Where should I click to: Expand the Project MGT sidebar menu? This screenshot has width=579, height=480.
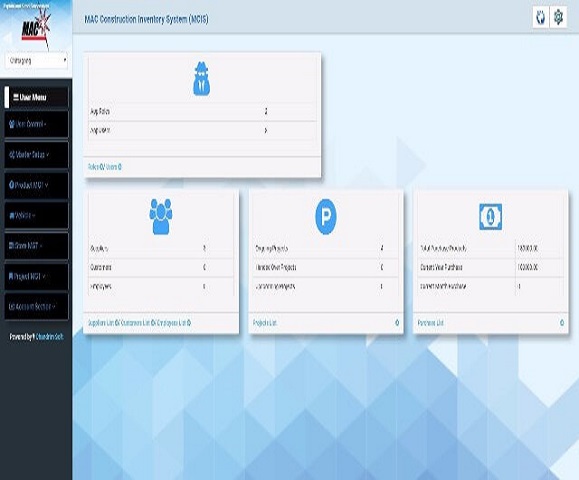coord(36,276)
